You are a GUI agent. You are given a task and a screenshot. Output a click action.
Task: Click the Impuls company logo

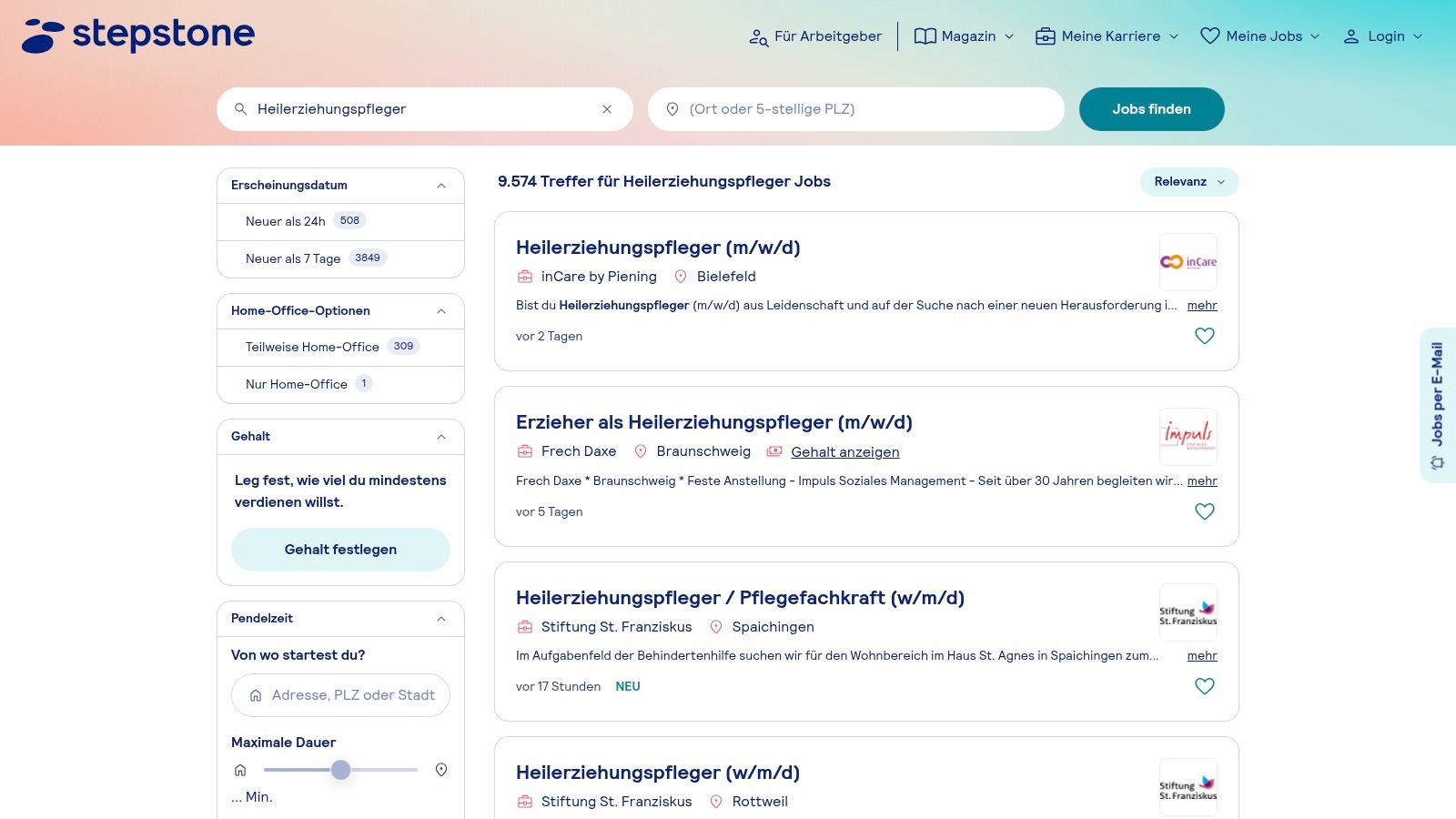(x=1188, y=437)
